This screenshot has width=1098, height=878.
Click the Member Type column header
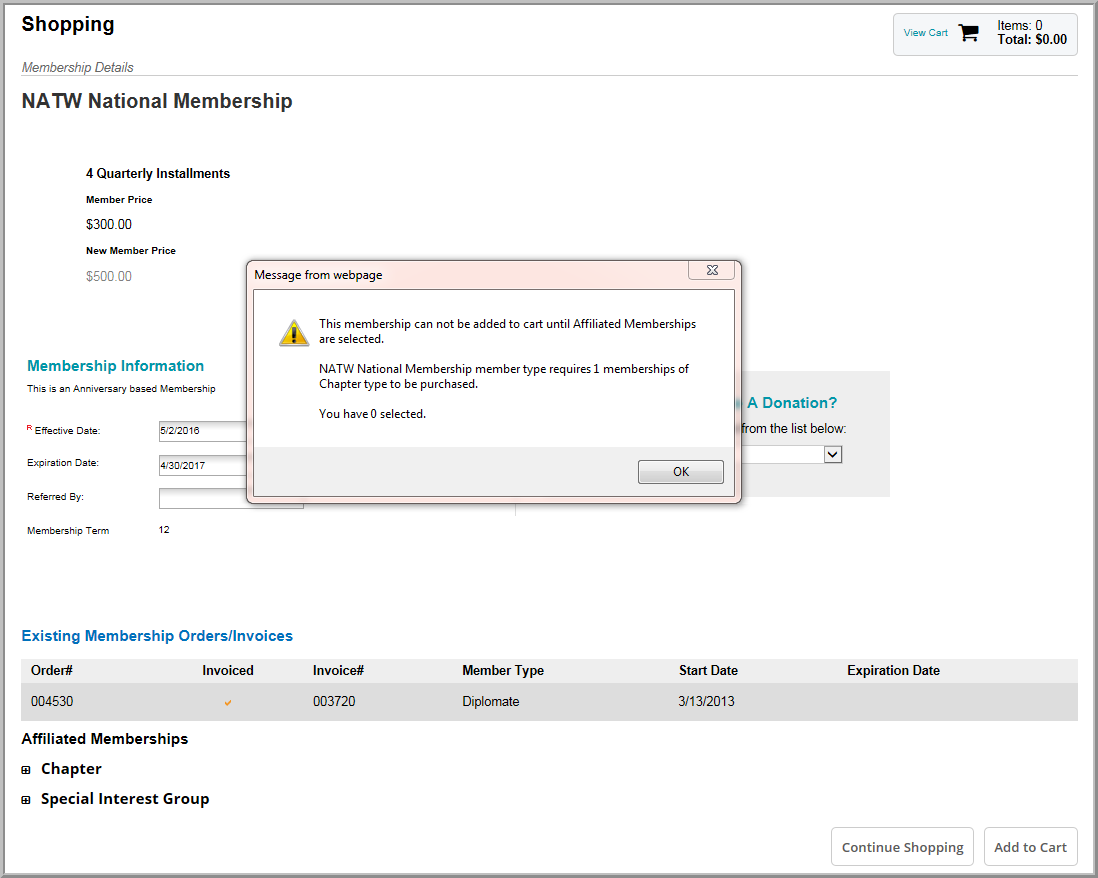tap(503, 671)
